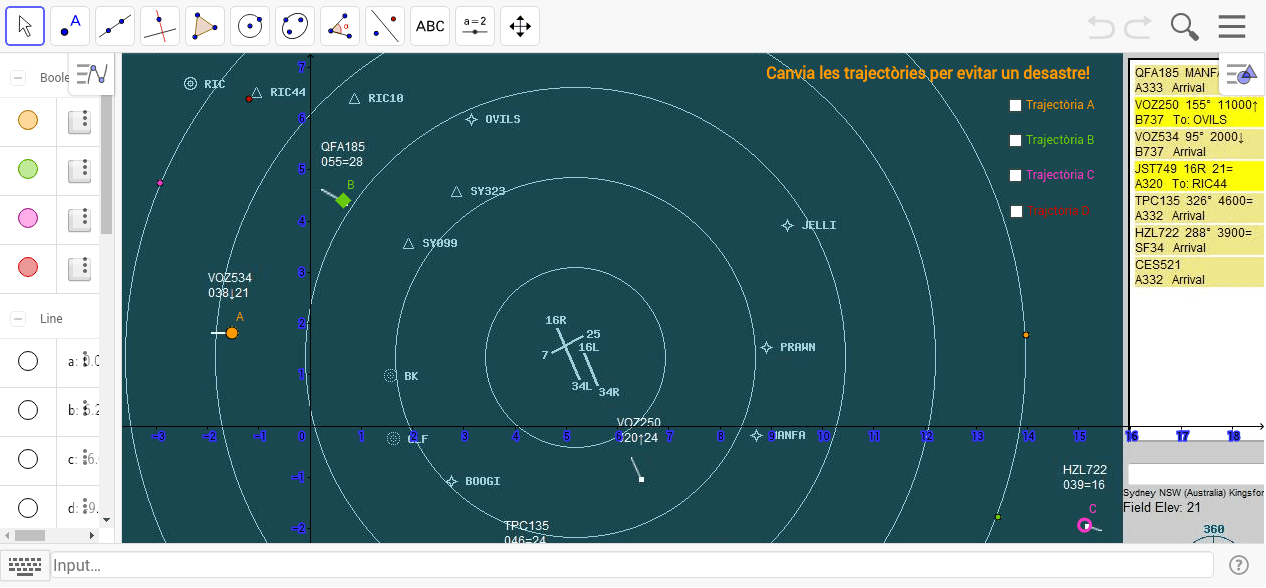Toggle the green object color circle

point(28,170)
